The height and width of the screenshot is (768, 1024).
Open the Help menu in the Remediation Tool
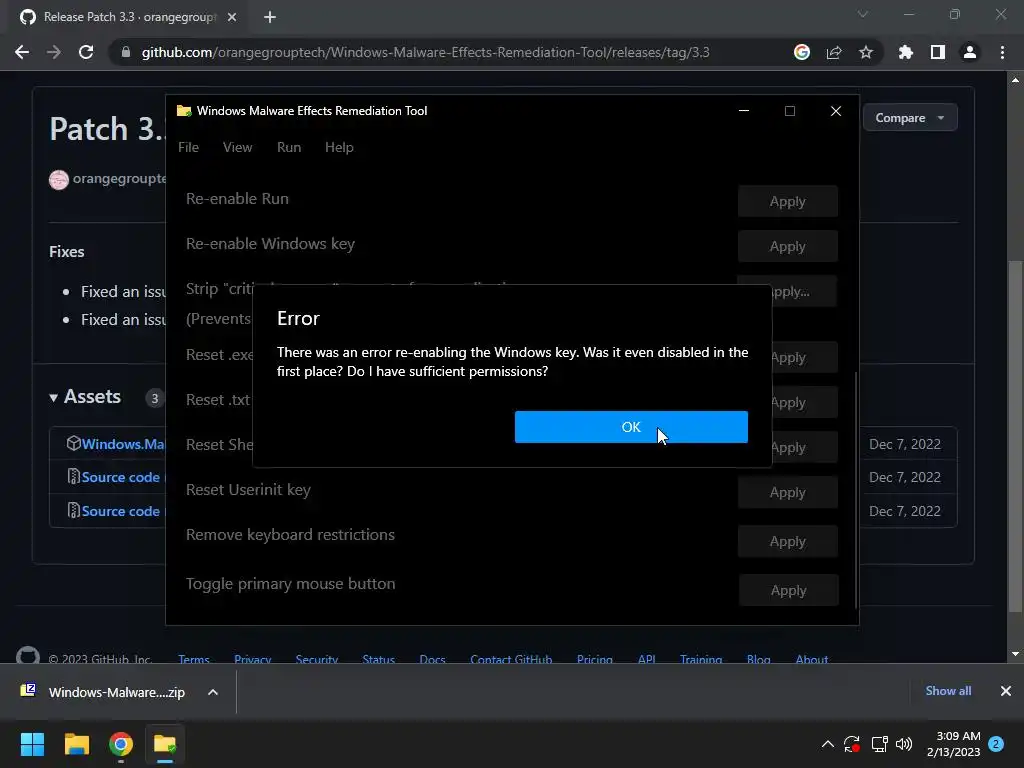click(x=339, y=147)
